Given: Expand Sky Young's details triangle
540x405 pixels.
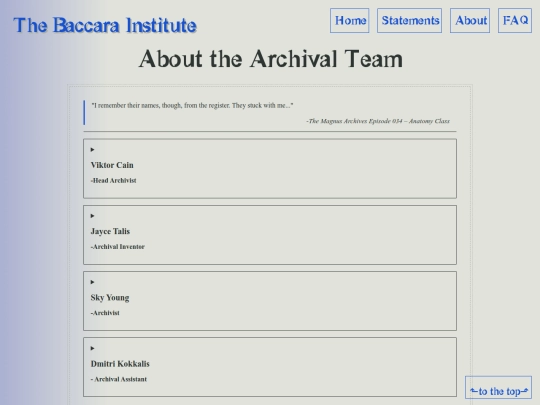Looking at the screenshot, I should [x=92, y=282].
